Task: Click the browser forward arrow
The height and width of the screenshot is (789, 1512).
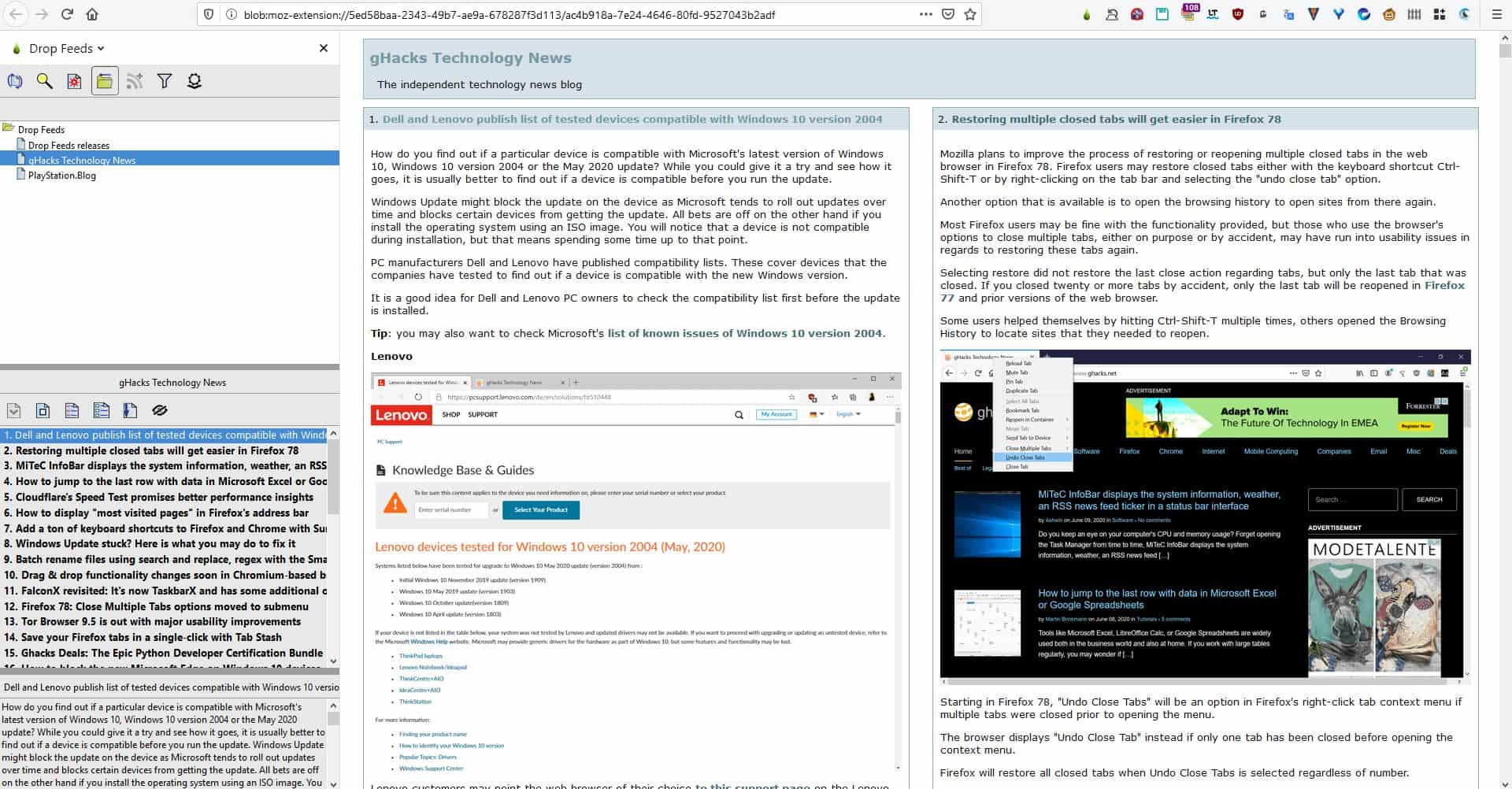Action: (x=42, y=14)
